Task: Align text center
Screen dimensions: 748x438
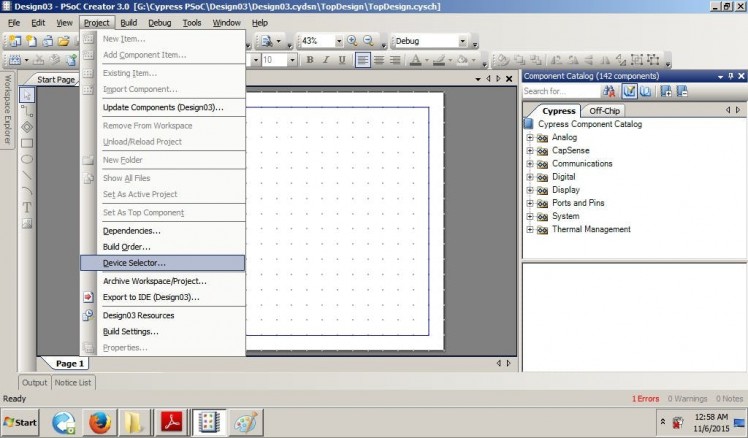Action: click(x=379, y=60)
